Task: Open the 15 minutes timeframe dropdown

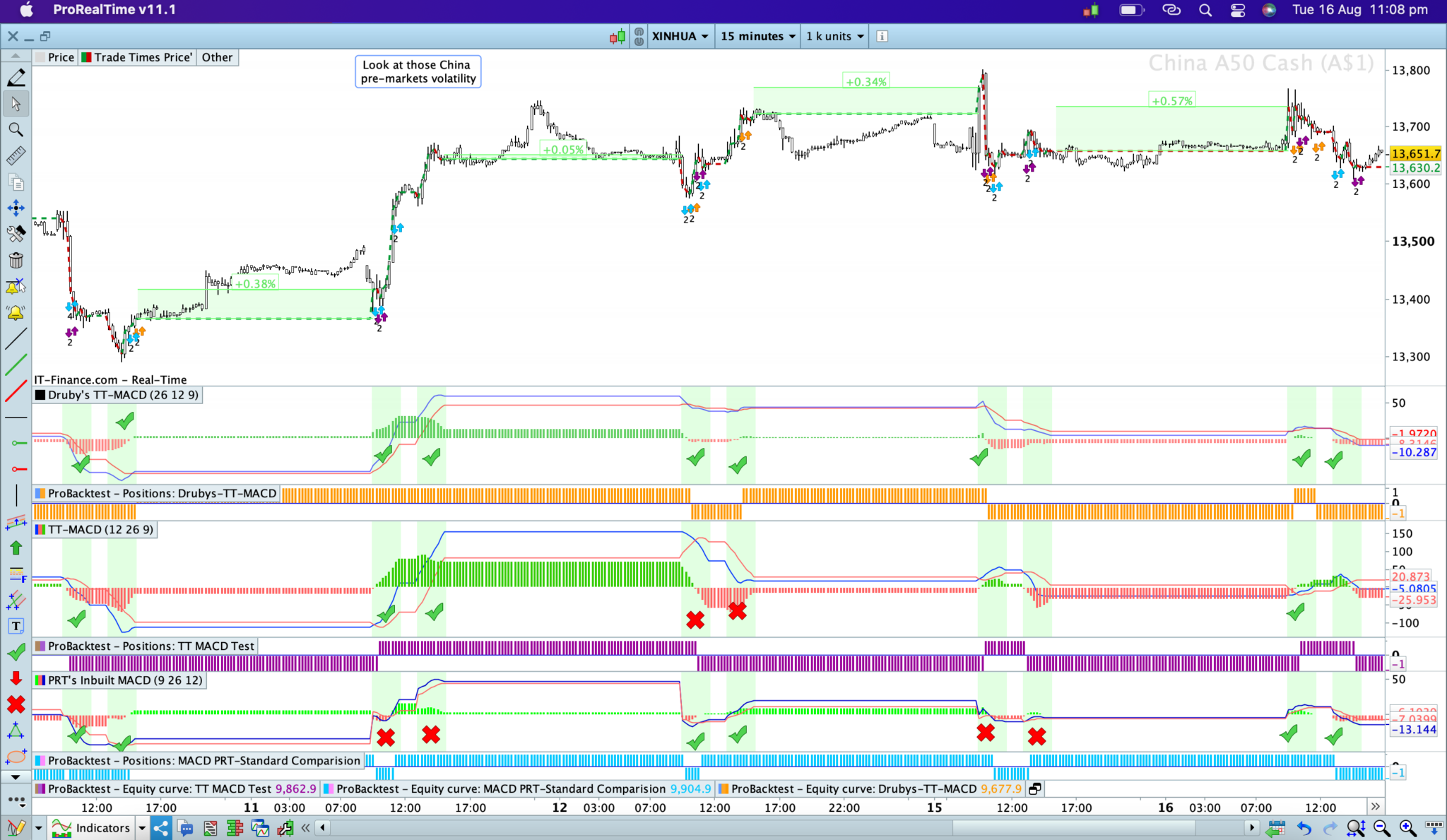Action: point(757,36)
